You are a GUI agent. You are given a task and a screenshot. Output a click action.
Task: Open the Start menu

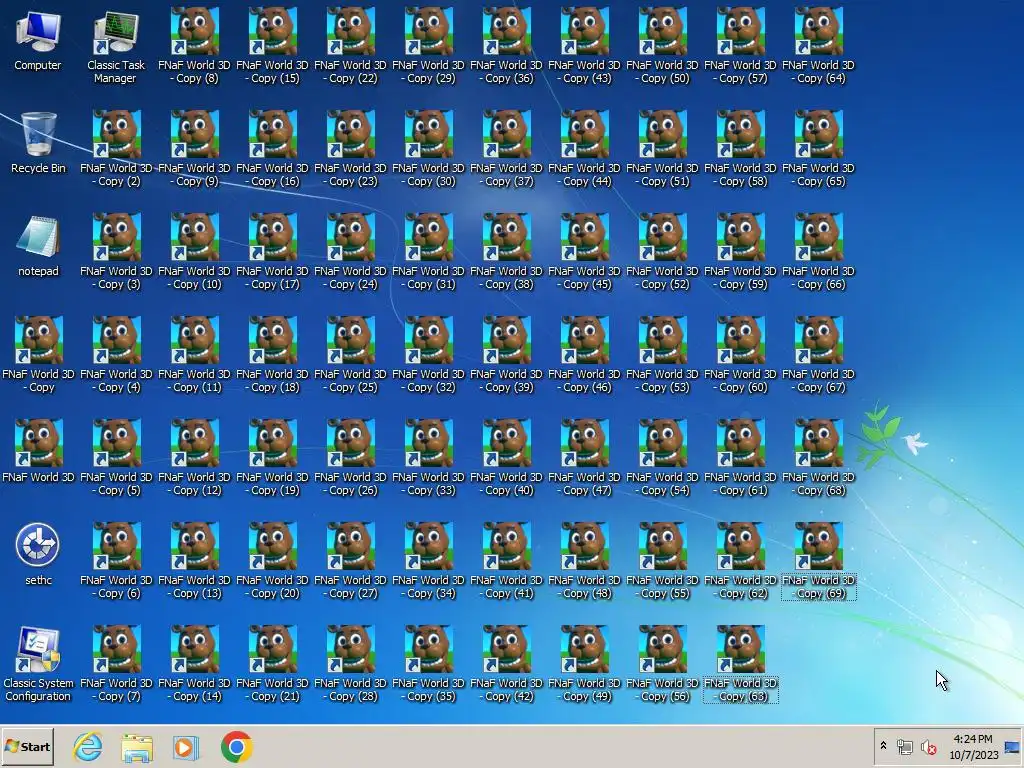[27, 746]
